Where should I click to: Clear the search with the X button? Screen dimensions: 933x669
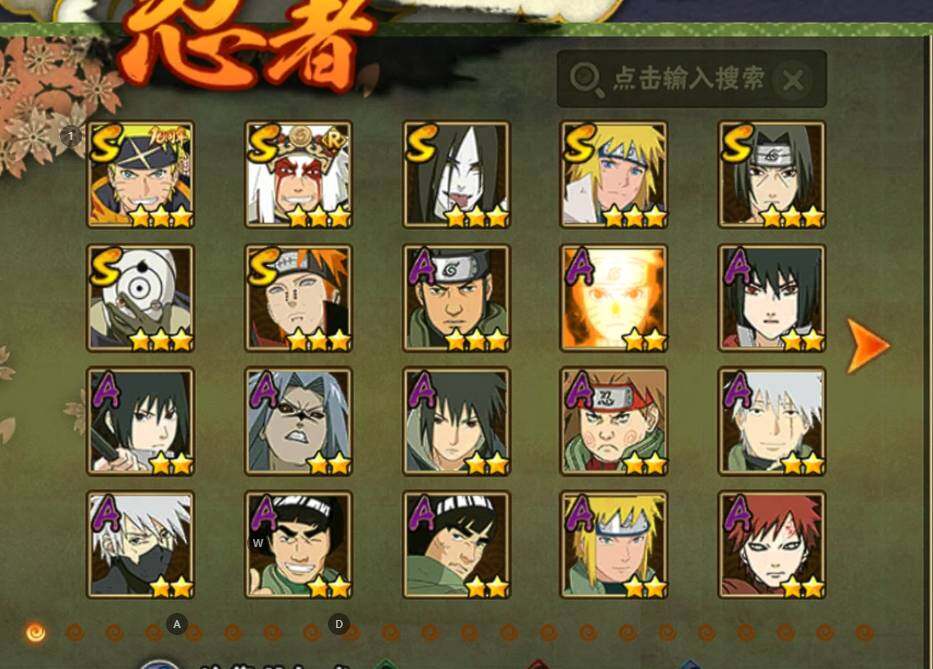pos(793,79)
